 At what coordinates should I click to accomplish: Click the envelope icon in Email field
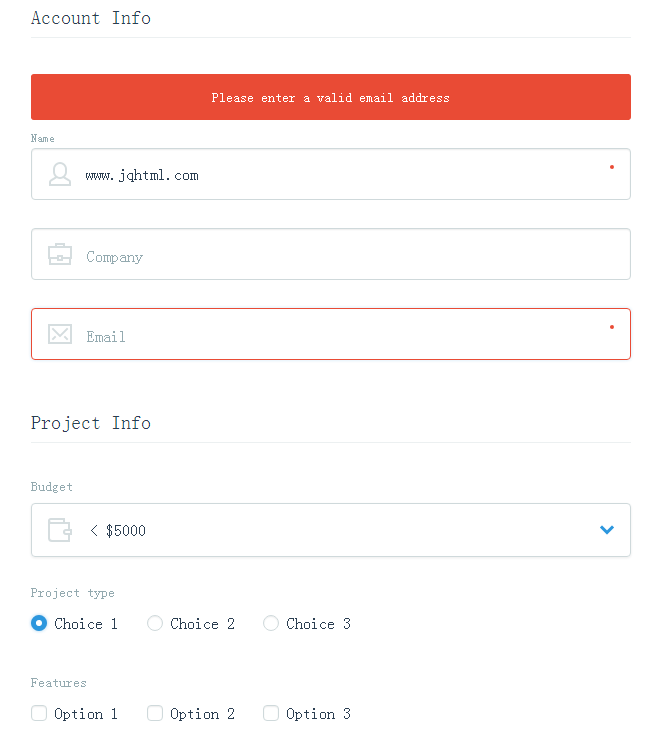click(60, 334)
